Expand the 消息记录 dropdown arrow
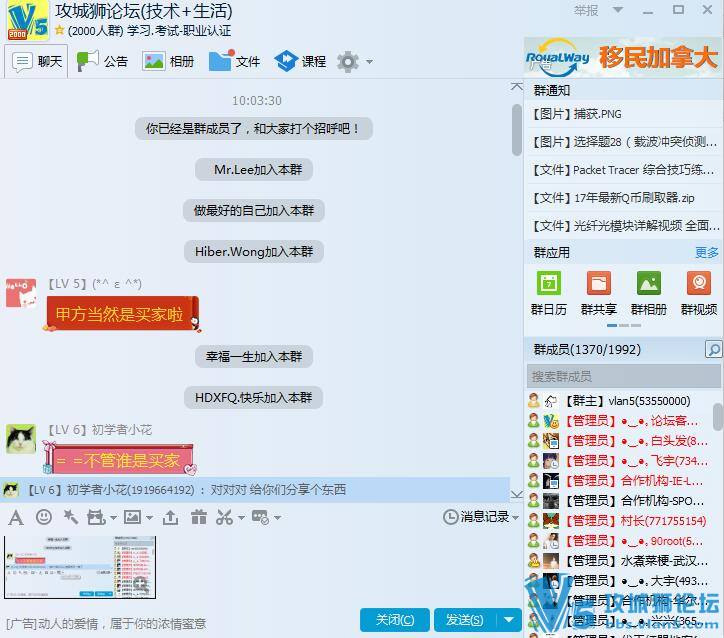The height and width of the screenshot is (638, 724). 515,518
